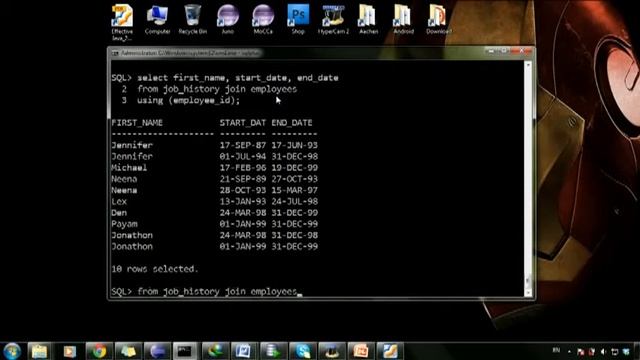The image size is (640, 360).
Task: Open Windows Media Player from the taskbar
Action: coord(69,351)
